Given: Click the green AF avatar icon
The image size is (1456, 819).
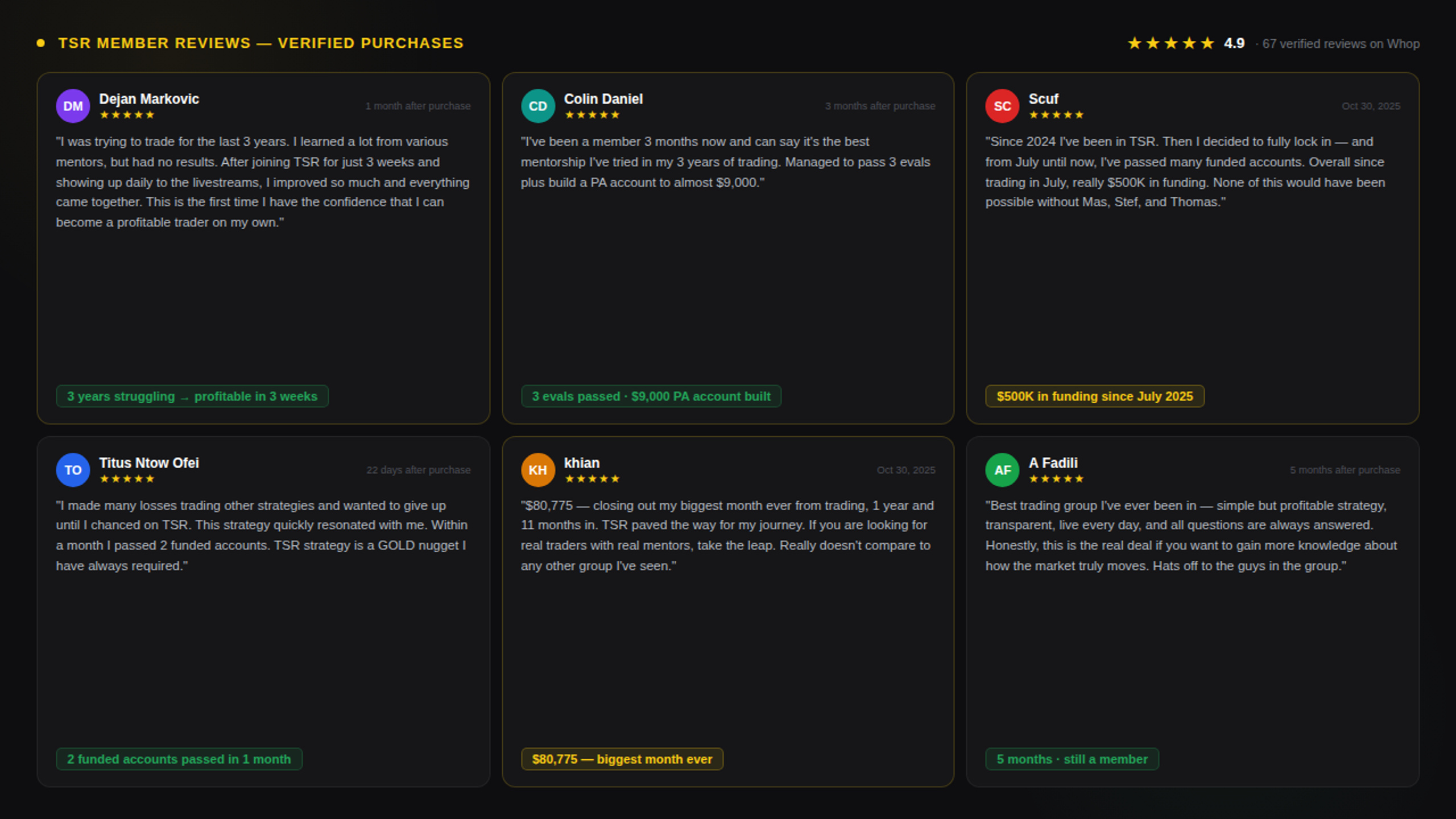Looking at the screenshot, I should click(1002, 470).
